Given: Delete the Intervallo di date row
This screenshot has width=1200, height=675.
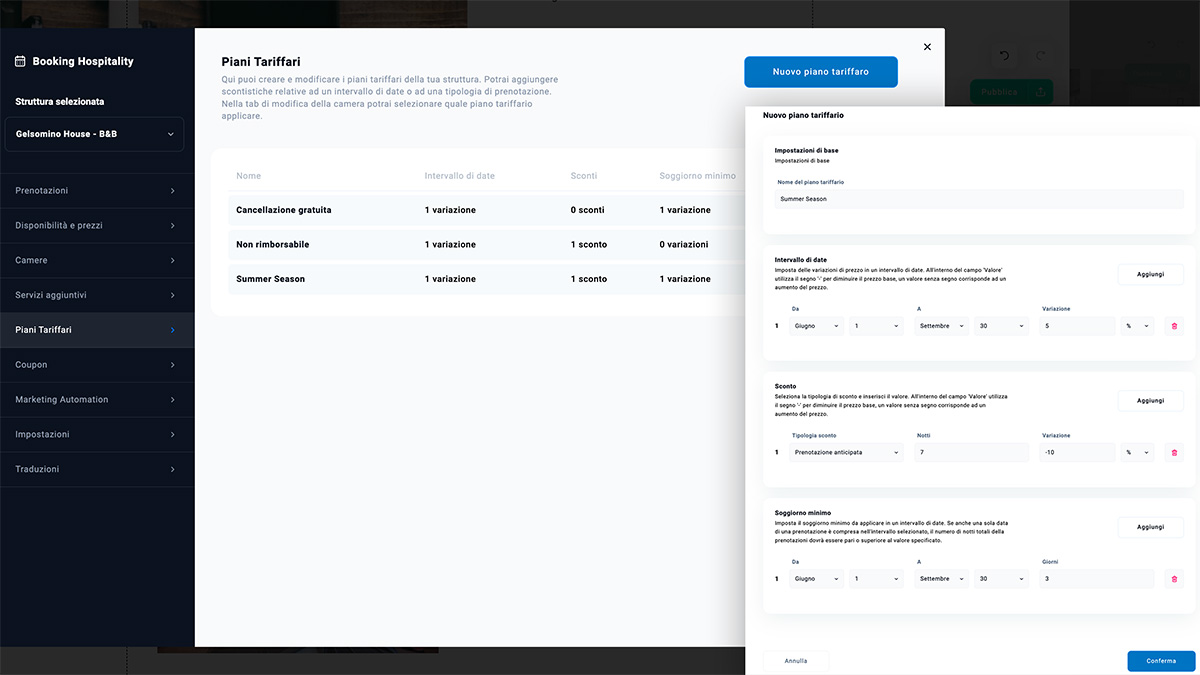Looking at the screenshot, I should pos(1174,326).
